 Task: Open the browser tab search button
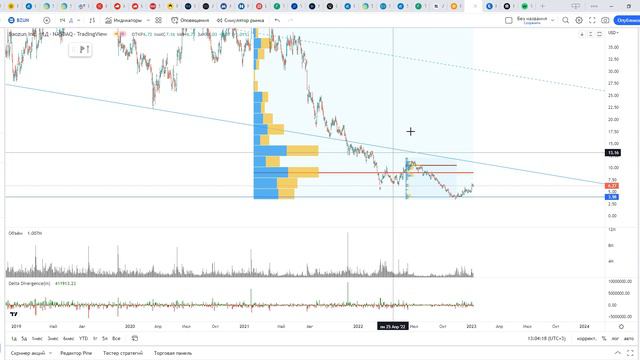(576, 6)
